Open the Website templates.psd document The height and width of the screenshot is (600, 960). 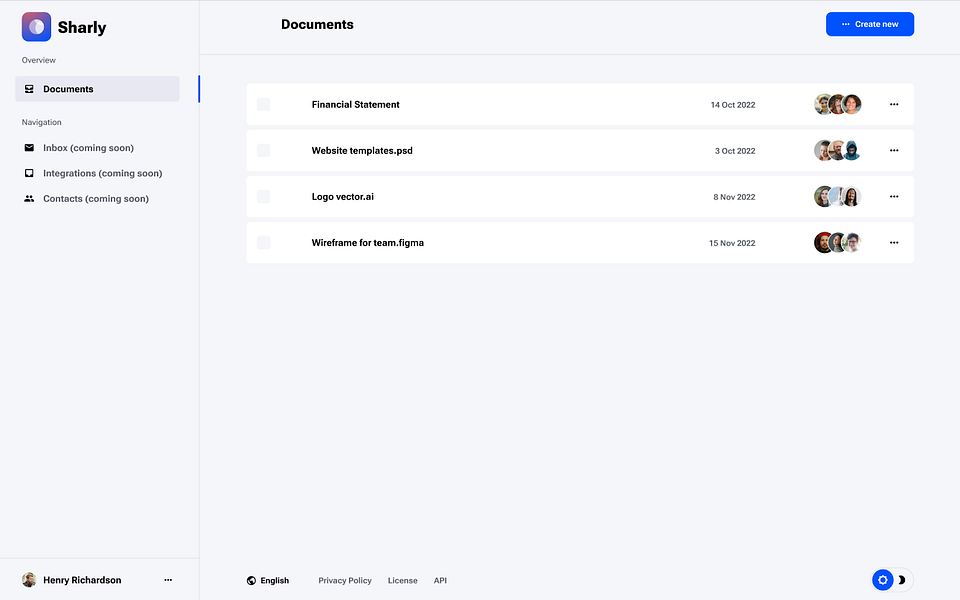[362, 151]
